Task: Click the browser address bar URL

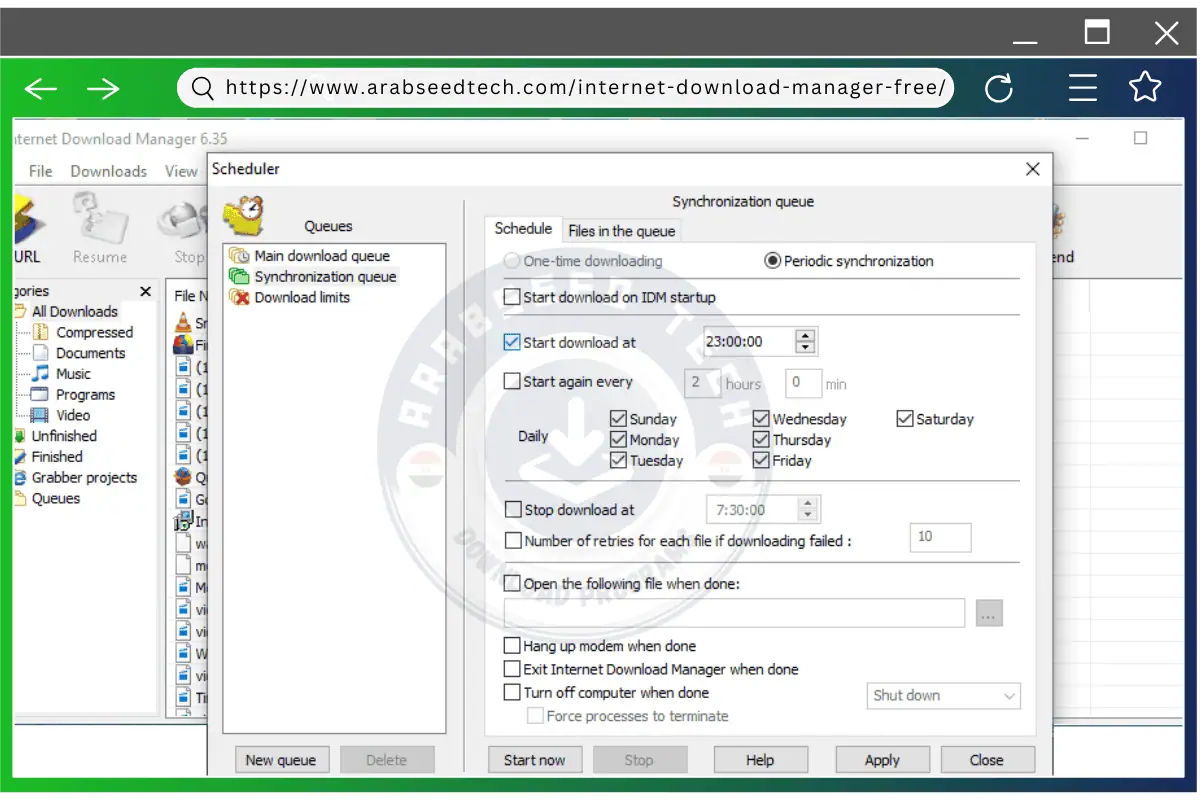Action: click(585, 88)
